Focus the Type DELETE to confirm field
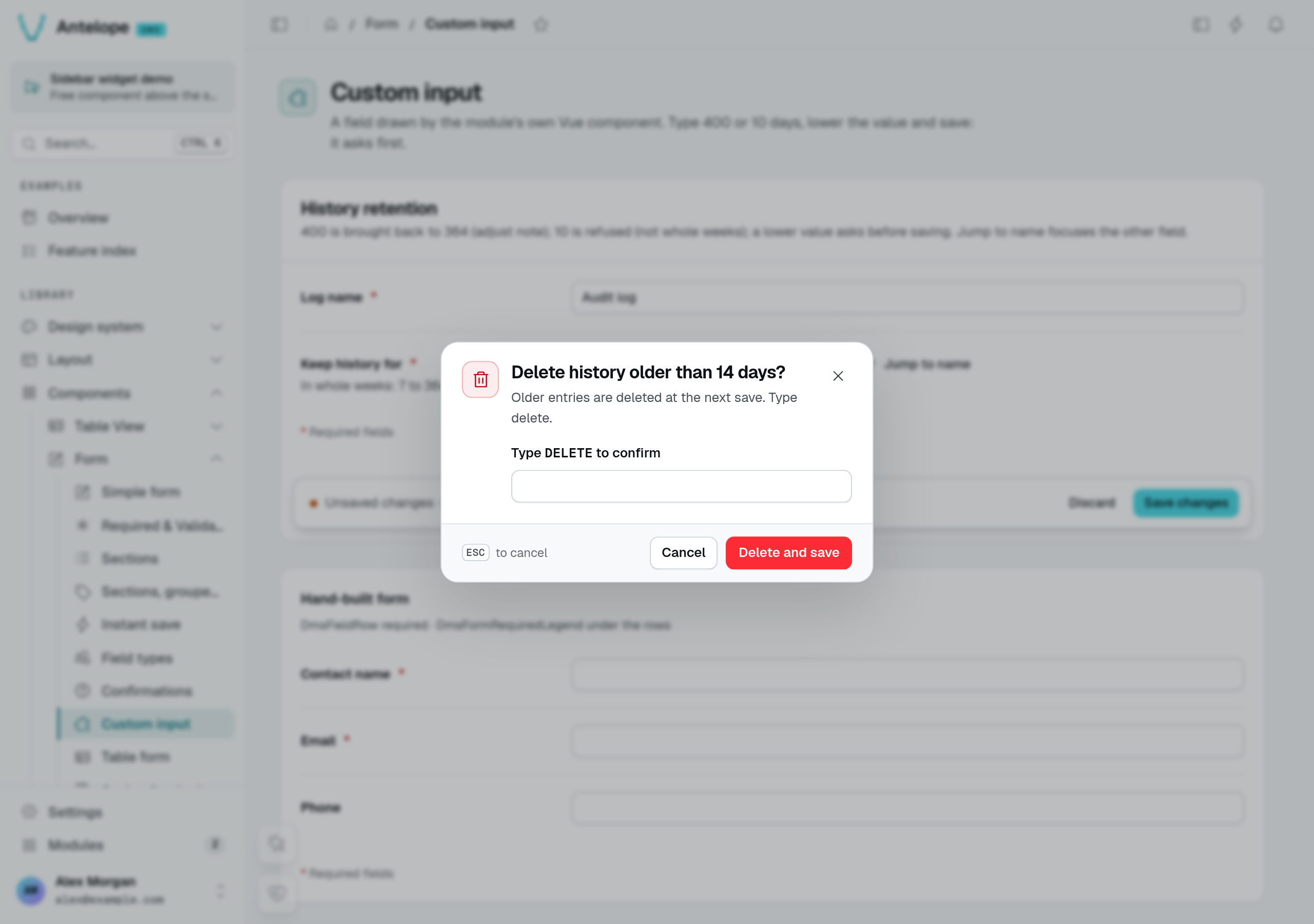This screenshot has height=924, width=1314. click(x=681, y=486)
